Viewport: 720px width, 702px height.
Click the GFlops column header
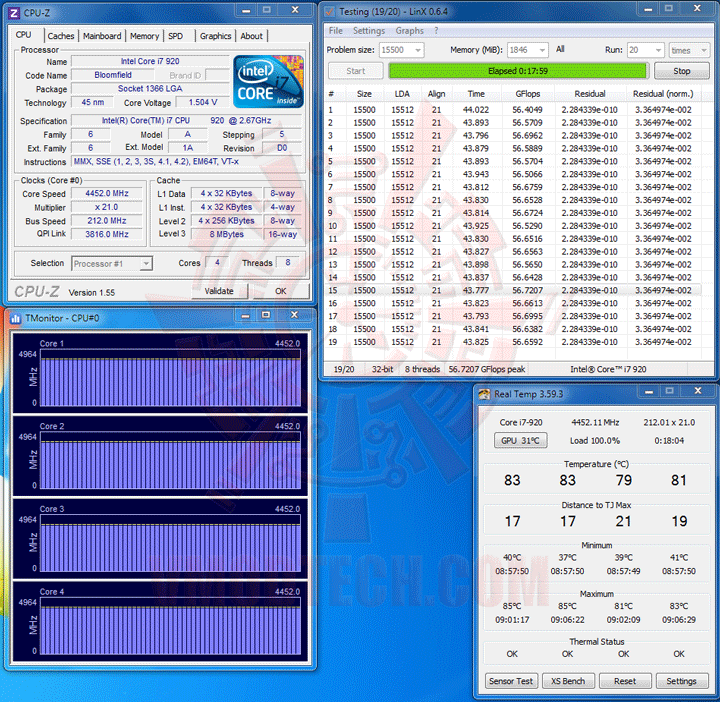point(528,94)
